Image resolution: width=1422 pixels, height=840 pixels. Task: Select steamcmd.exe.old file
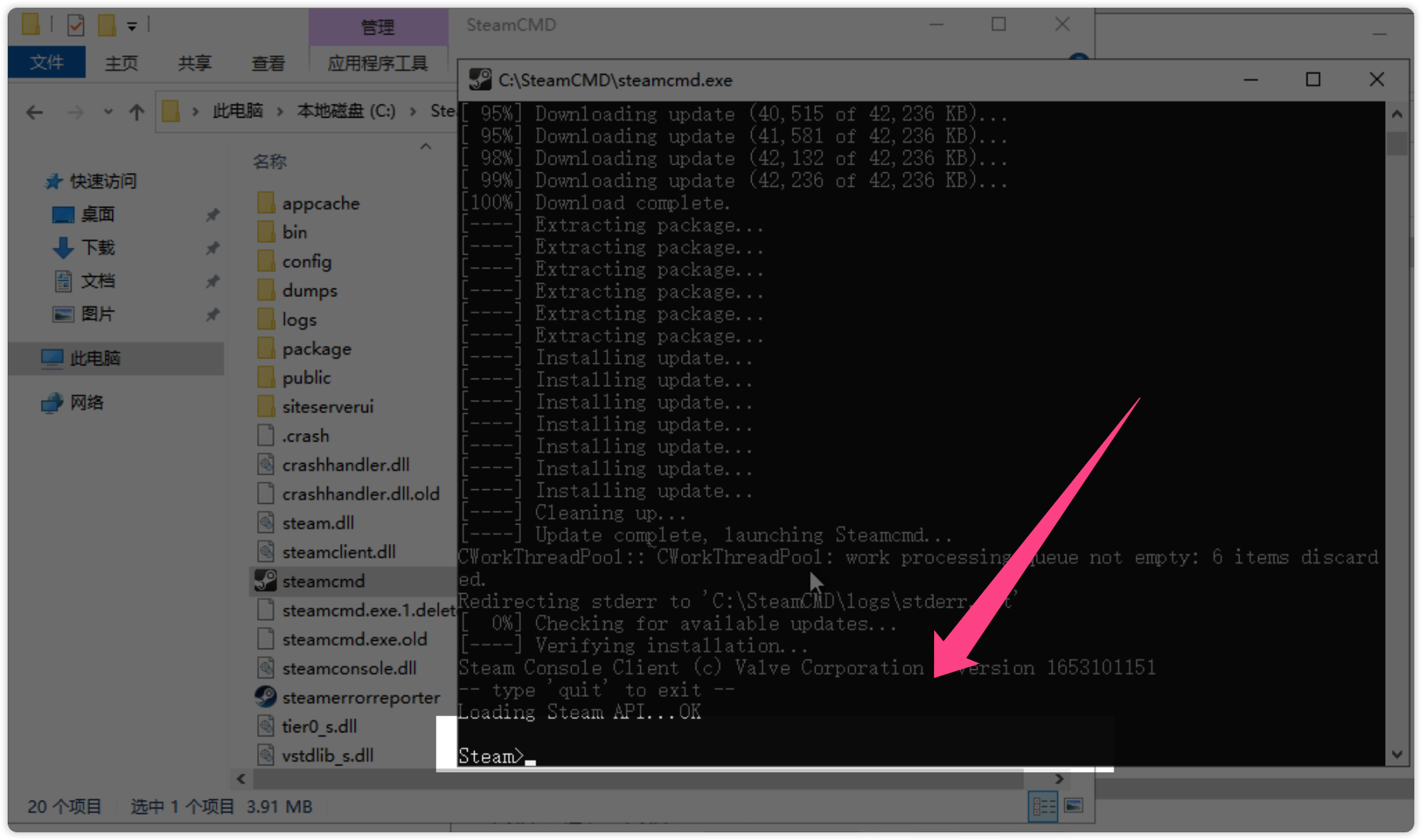click(x=354, y=639)
